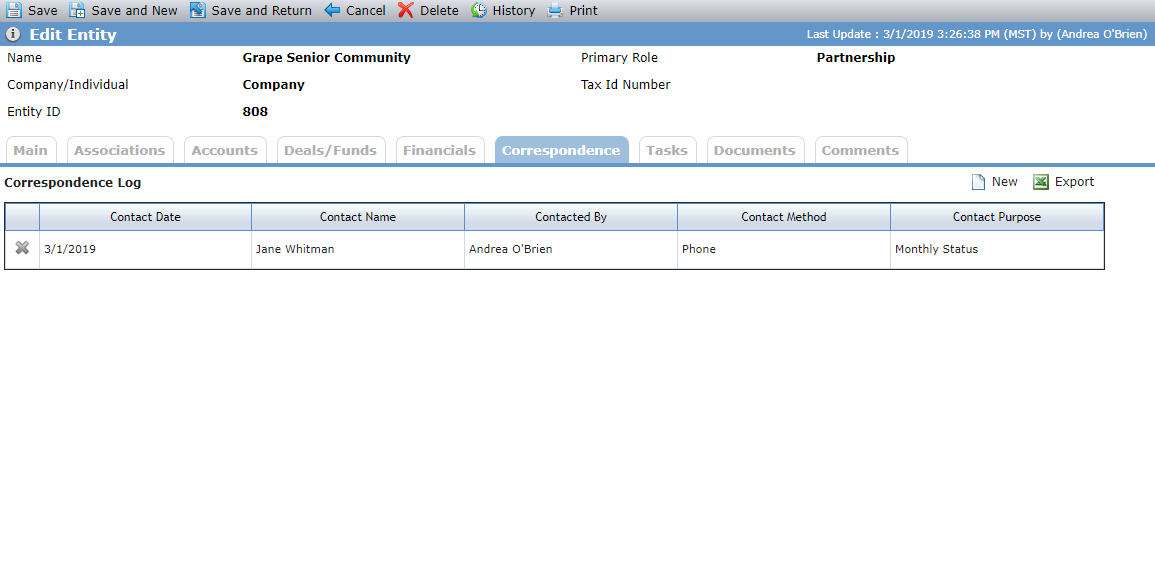Open the Main tab

coord(30,150)
